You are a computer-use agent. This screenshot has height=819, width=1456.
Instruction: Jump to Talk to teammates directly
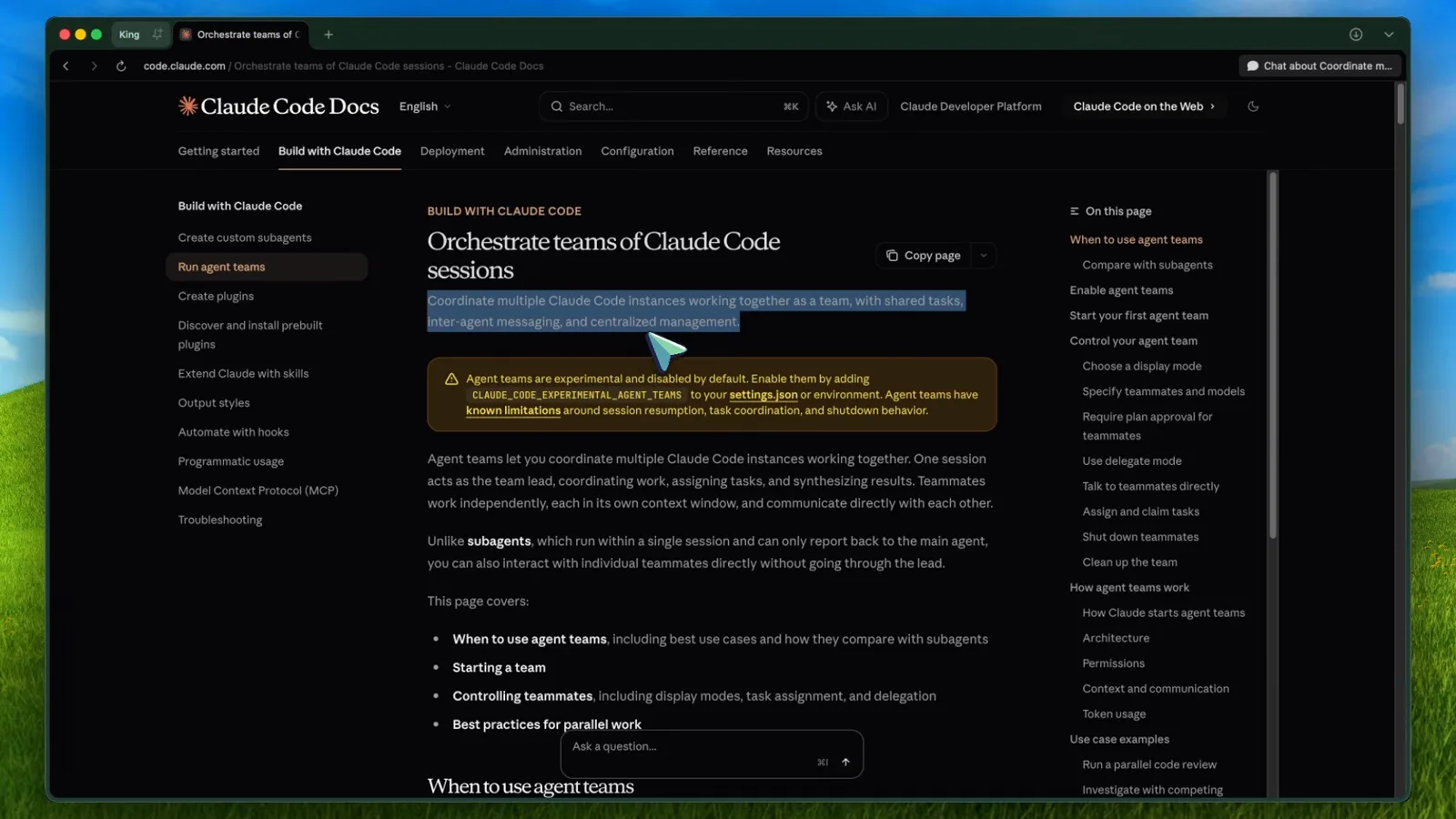1151,487
